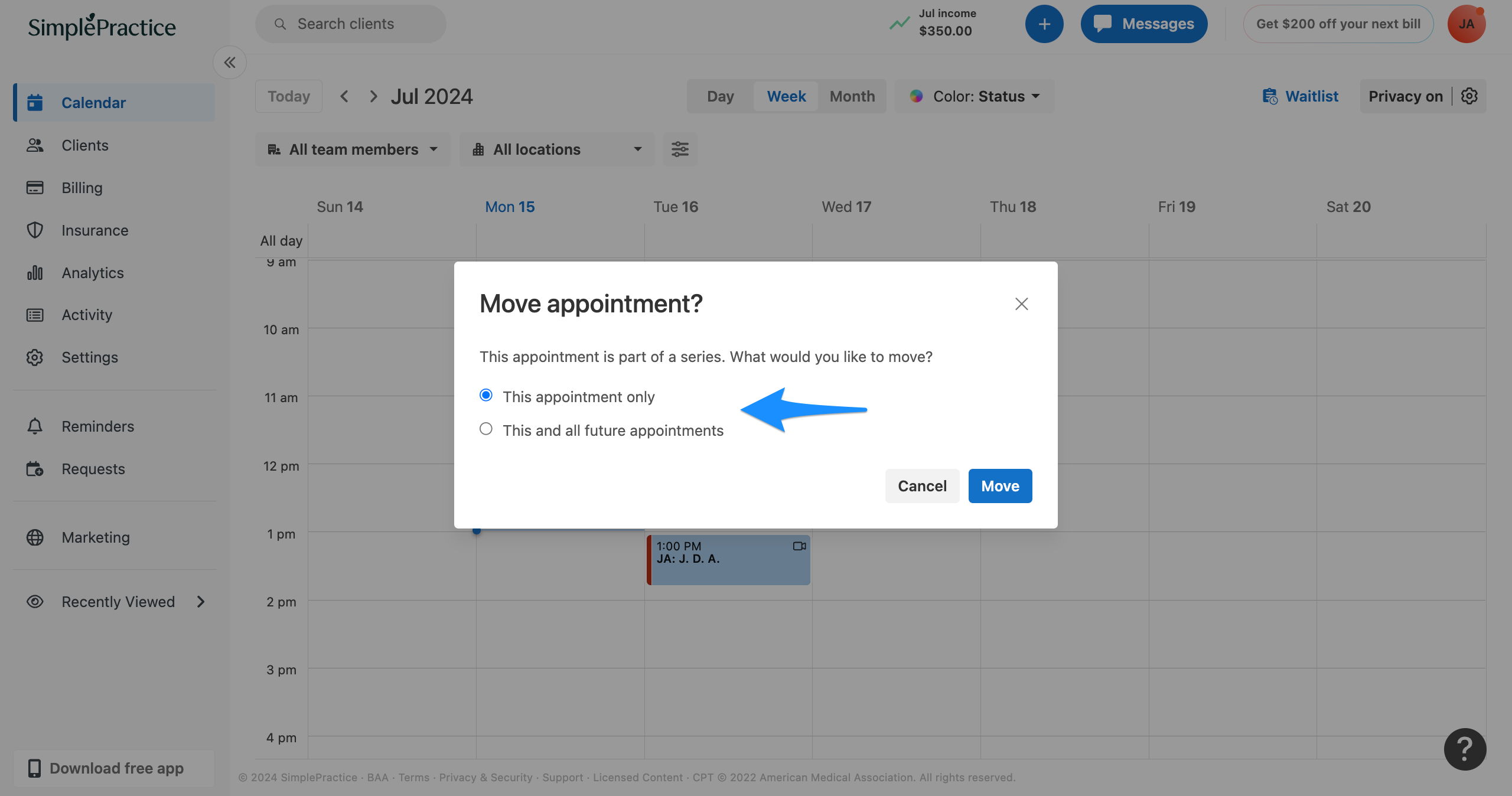1512x796 pixels.
Task: Click the search magnifier icon
Action: pos(281,24)
